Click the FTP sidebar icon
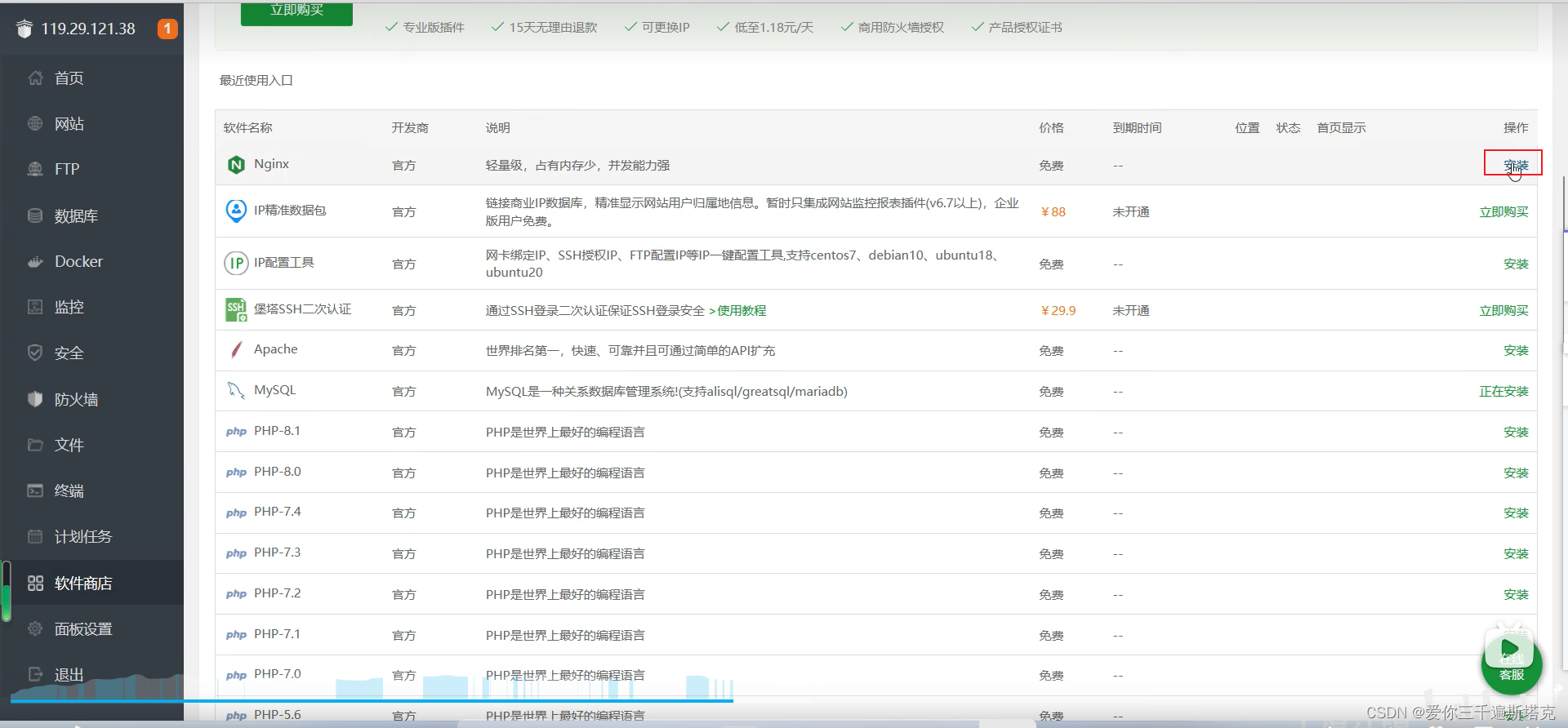 (35, 169)
